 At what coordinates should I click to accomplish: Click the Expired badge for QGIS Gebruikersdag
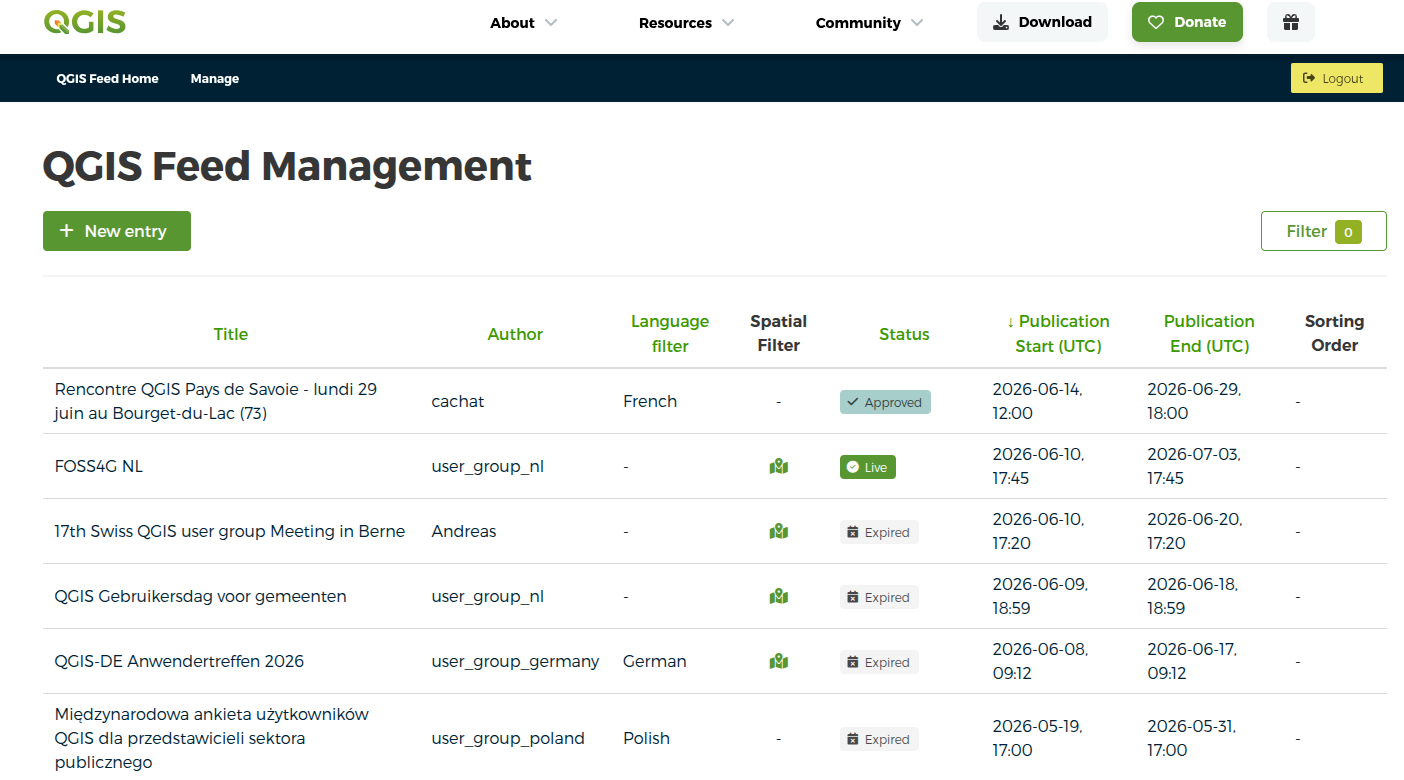click(x=879, y=597)
